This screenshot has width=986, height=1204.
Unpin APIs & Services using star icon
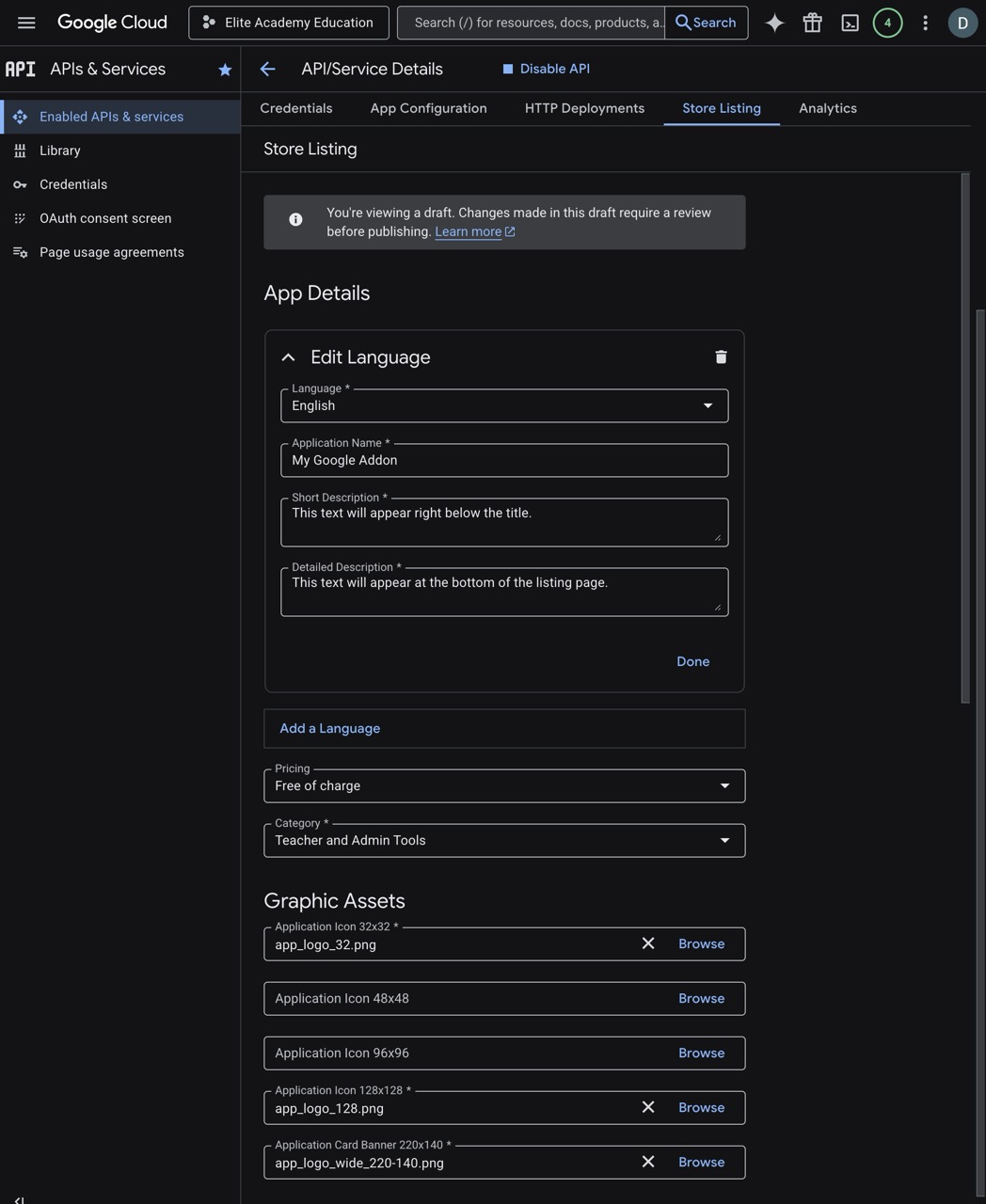225,70
